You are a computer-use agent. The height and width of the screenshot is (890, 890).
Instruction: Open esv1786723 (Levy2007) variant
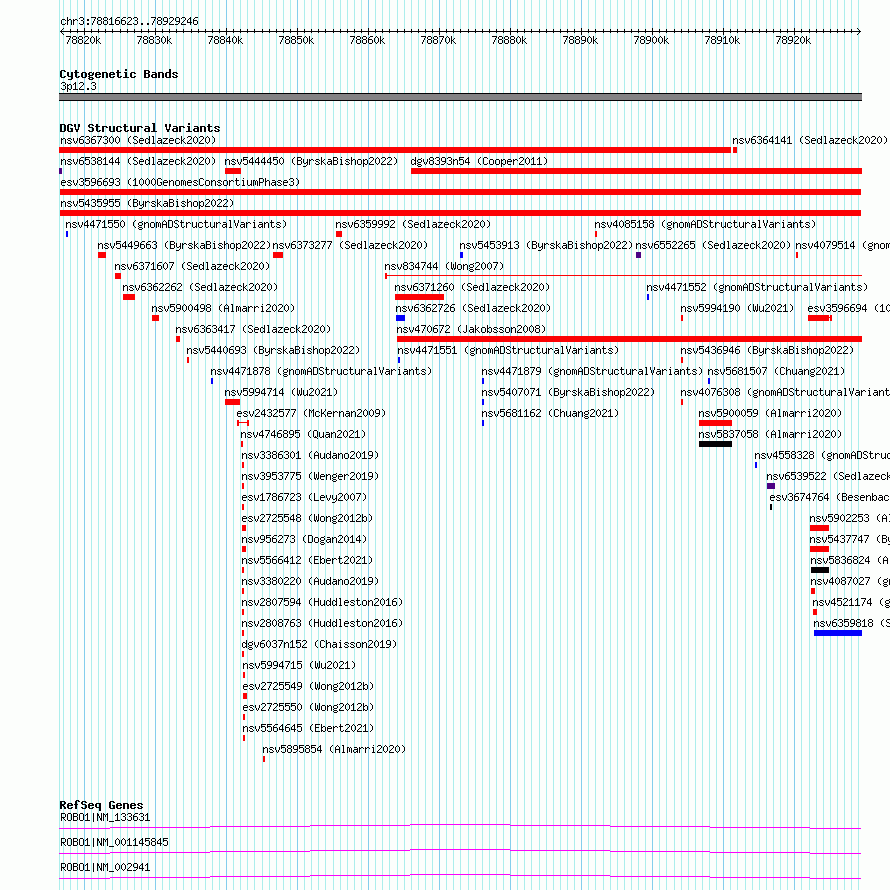304,497
